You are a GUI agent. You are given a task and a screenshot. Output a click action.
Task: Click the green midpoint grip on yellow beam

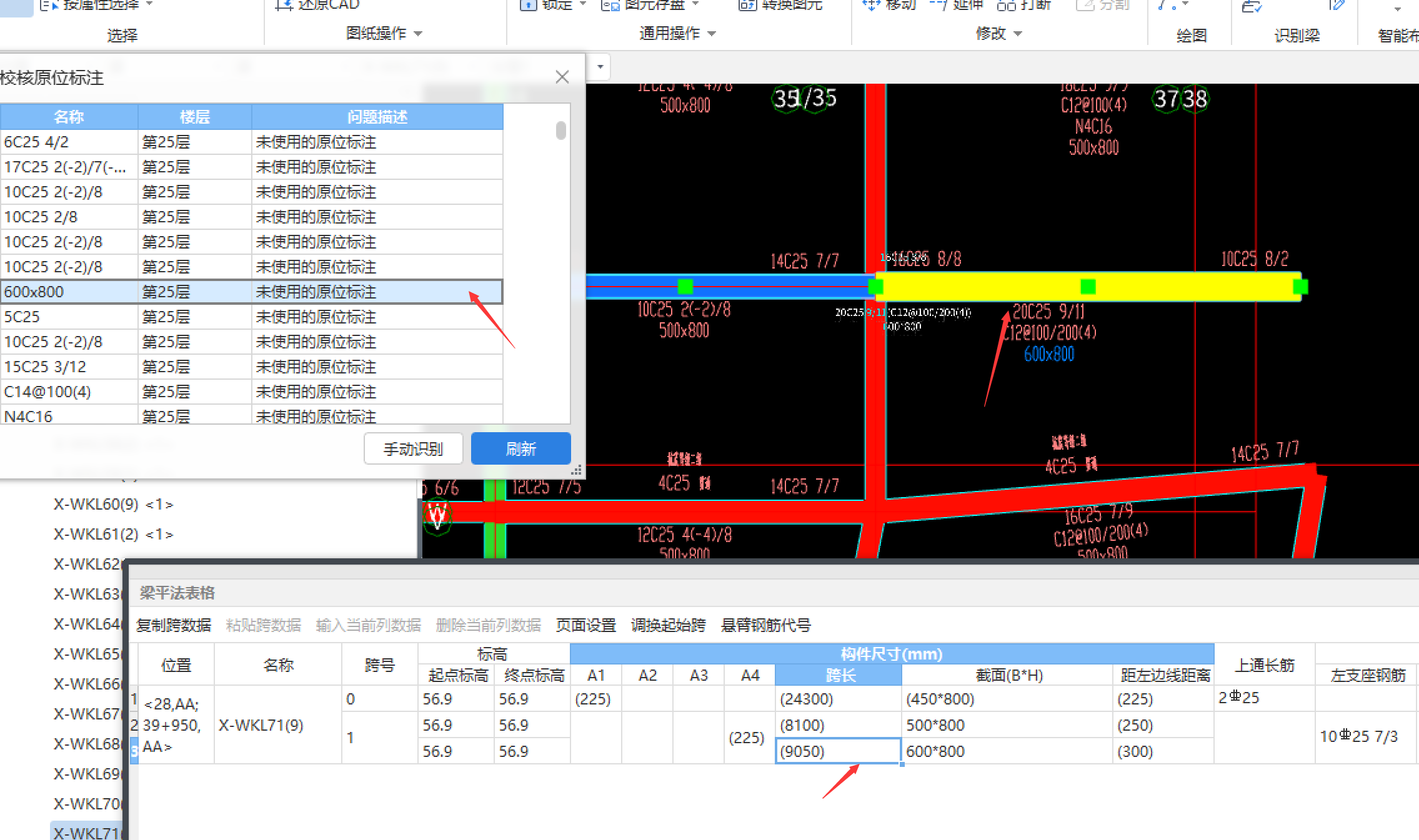click(x=1088, y=287)
